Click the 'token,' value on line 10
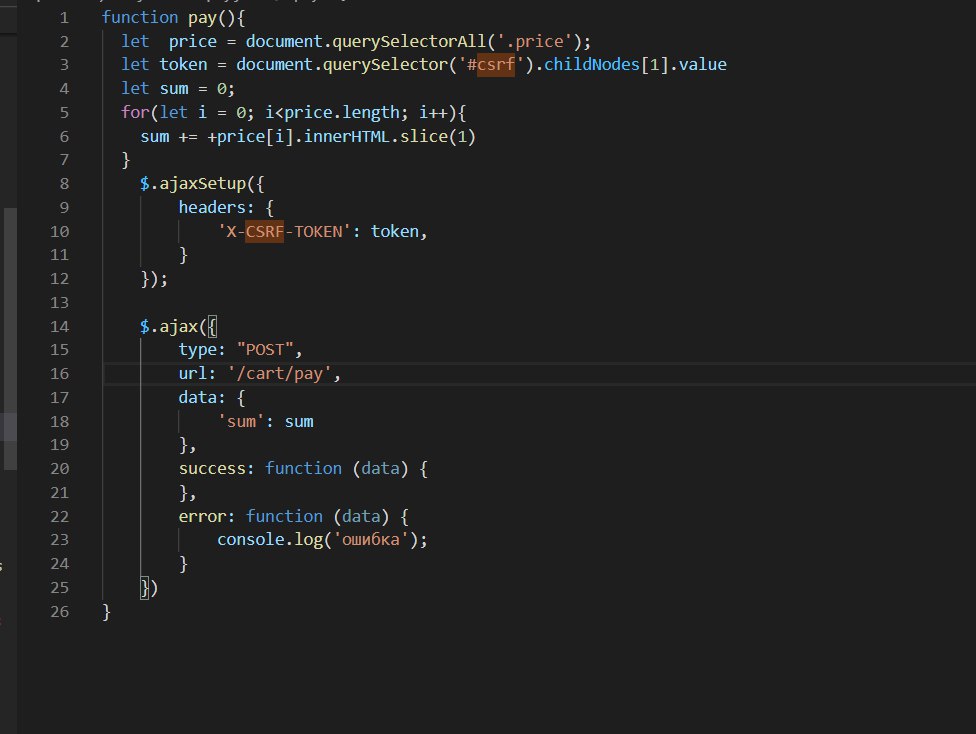This screenshot has height=734, width=976. 399,232
